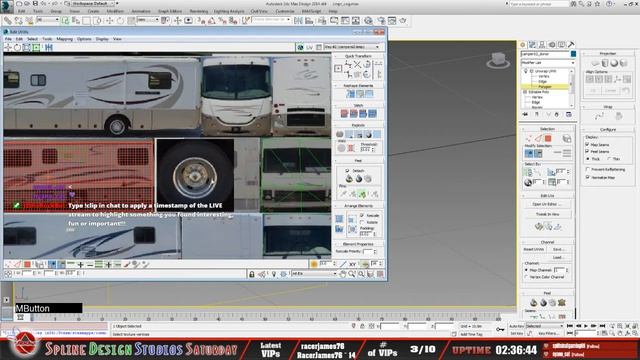Select the Scale tool in Edit UVWs toolbar
Screen dimensions: 640x360
[x=27, y=47]
